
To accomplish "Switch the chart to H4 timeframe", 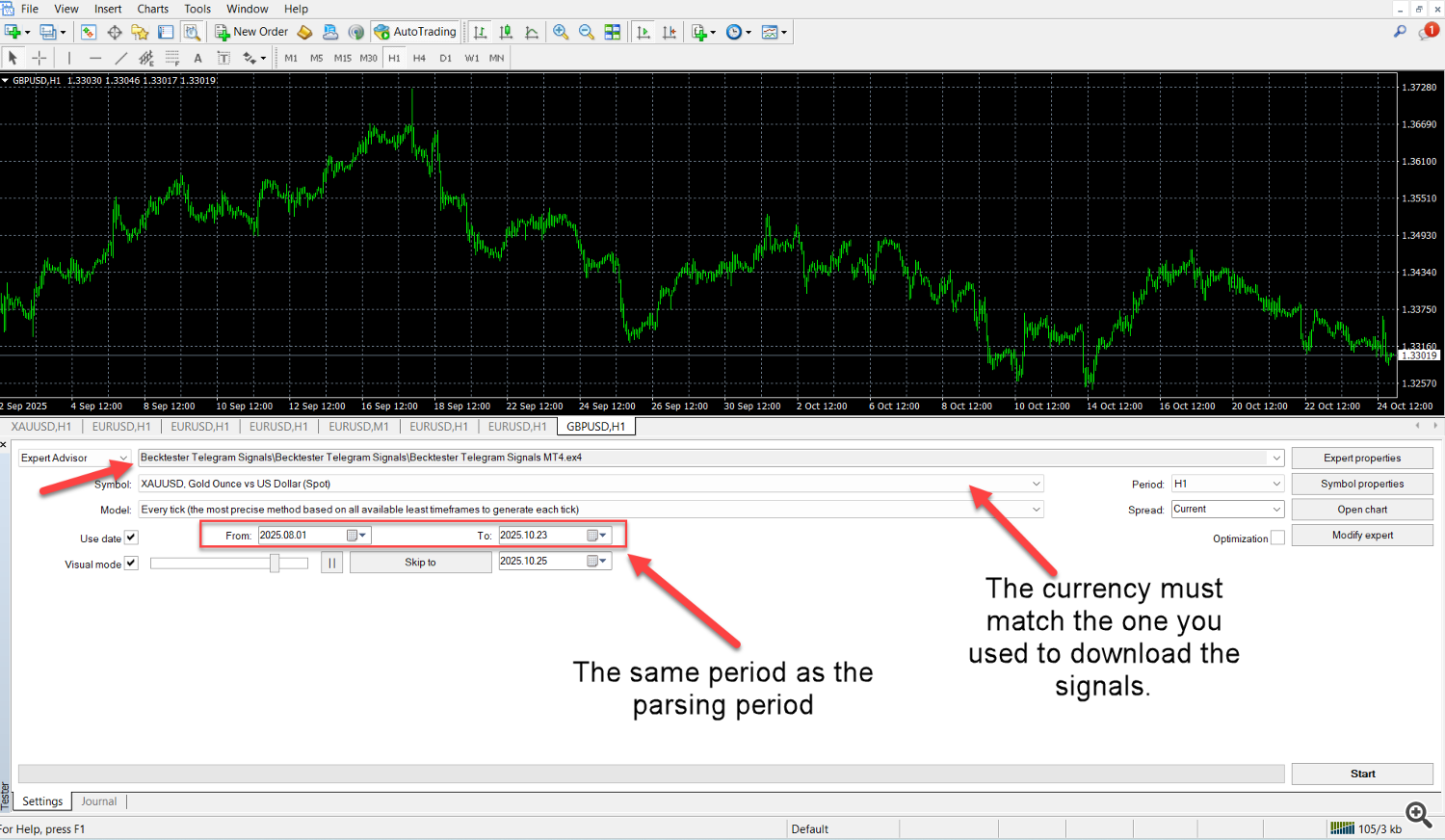I will (x=419, y=58).
